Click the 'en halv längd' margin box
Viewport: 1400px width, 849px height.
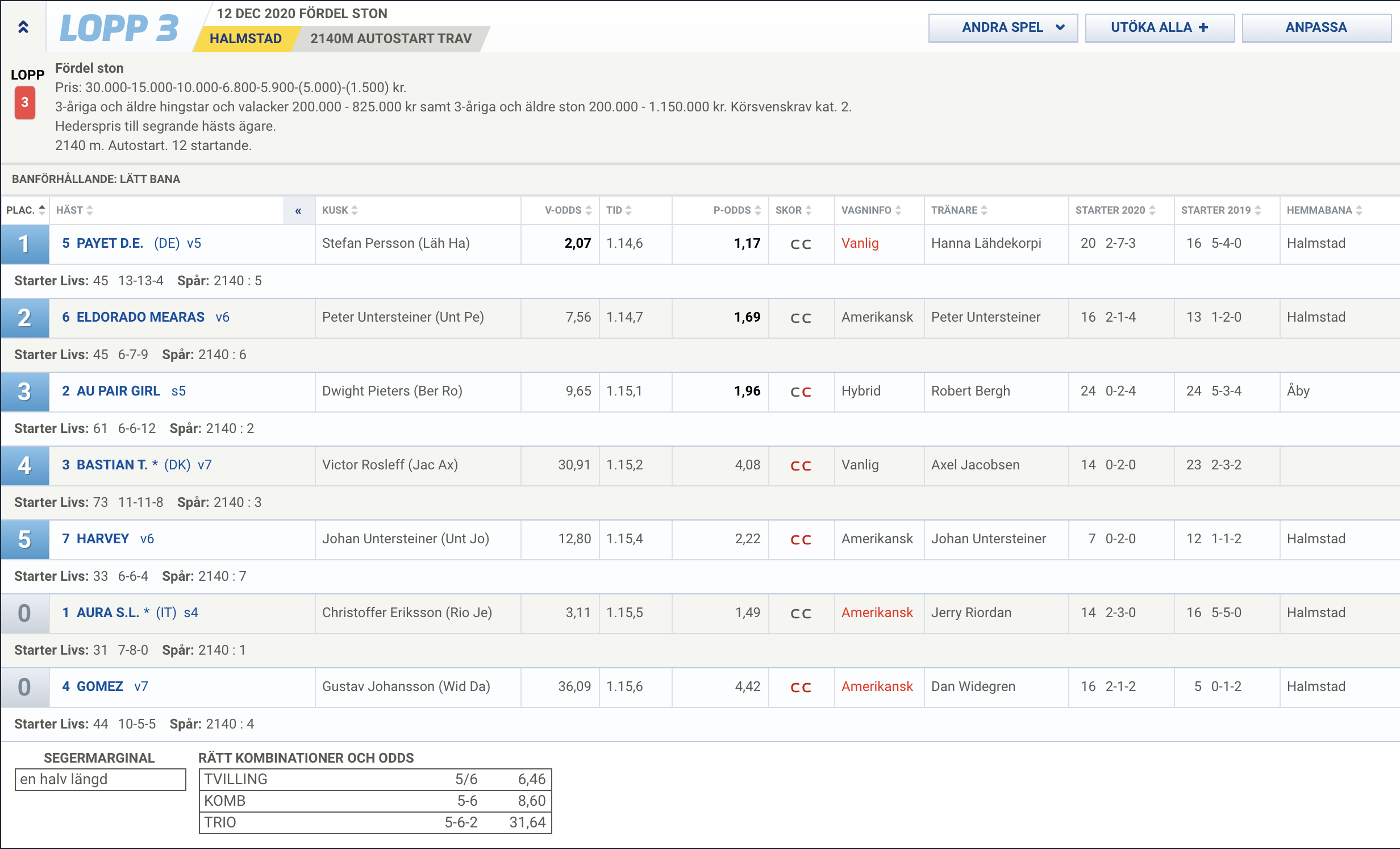[100, 779]
